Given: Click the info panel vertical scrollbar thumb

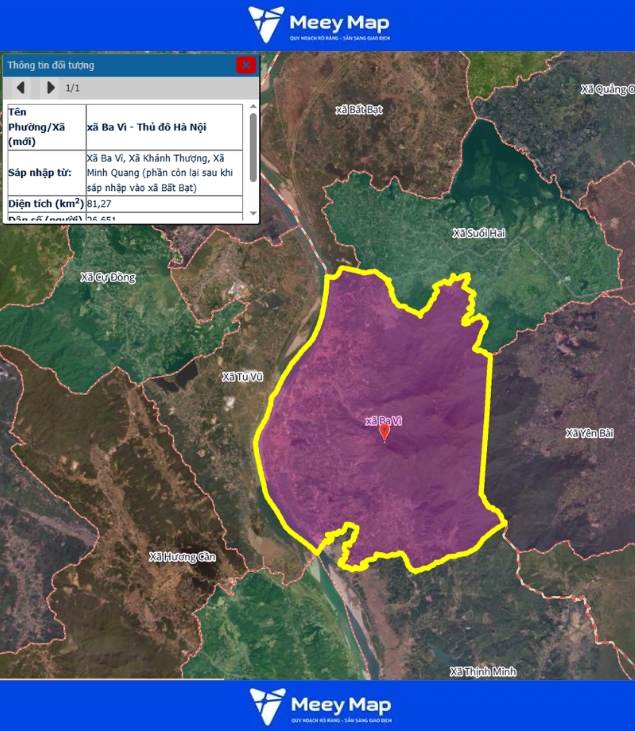Looking at the screenshot, I should [x=253, y=145].
